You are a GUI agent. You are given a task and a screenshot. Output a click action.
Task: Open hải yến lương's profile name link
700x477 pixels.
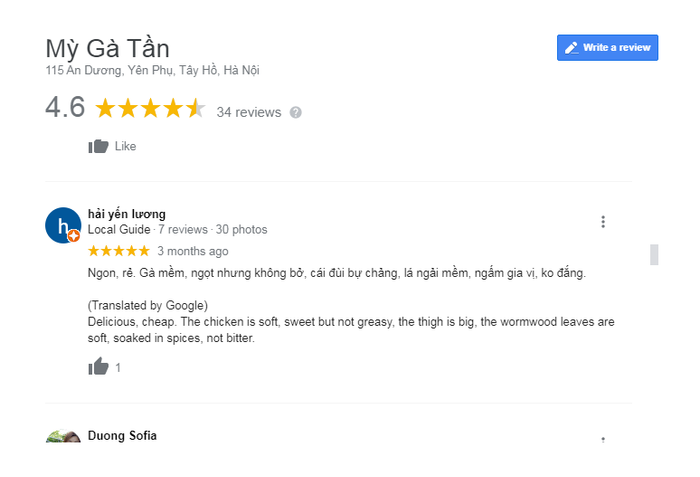pos(127,214)
